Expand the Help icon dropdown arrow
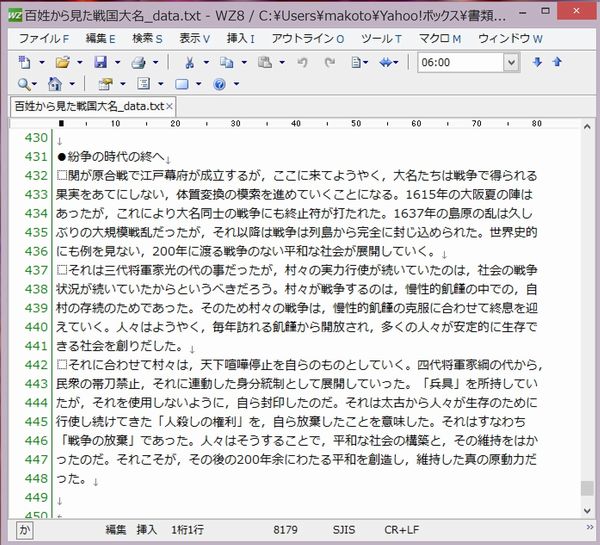 [x=236, y=84]
